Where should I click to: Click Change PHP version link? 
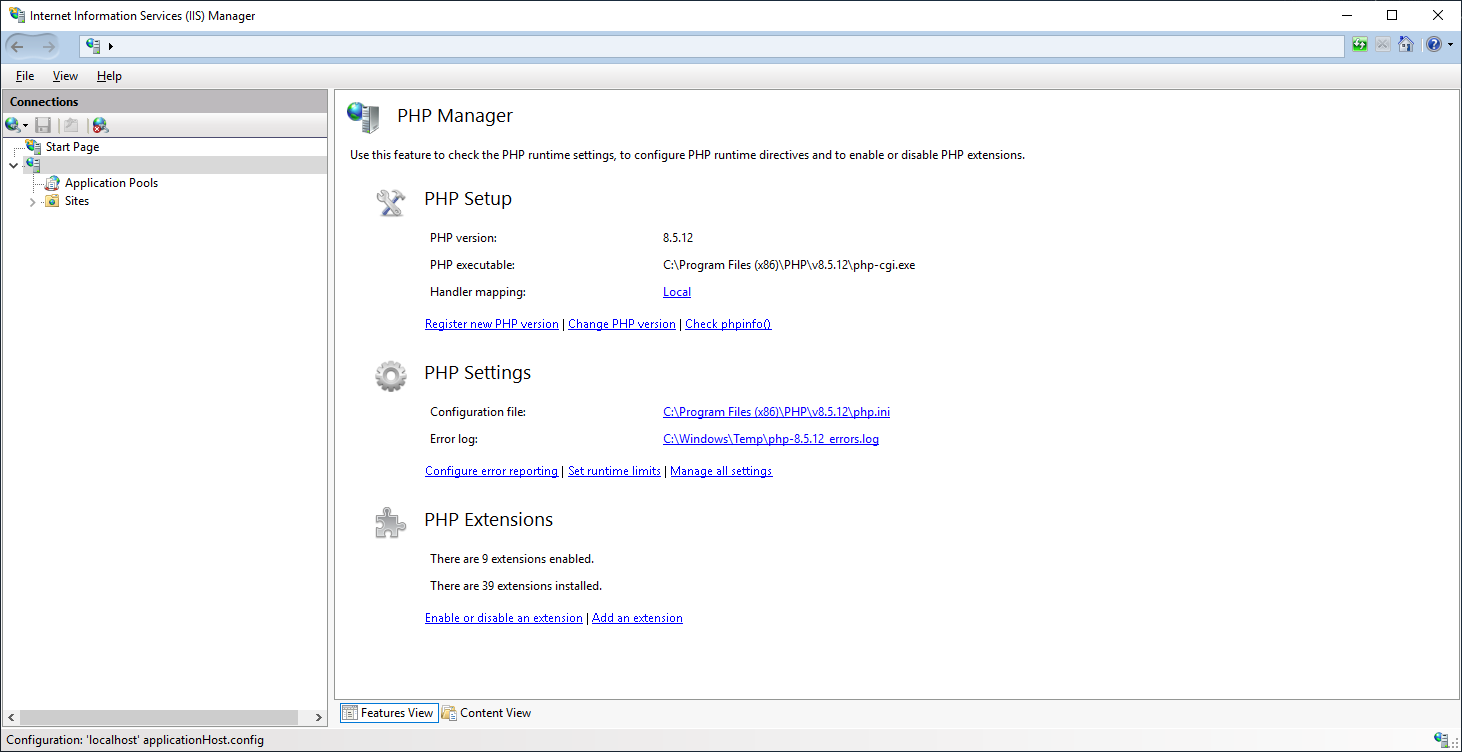[622, 324]
